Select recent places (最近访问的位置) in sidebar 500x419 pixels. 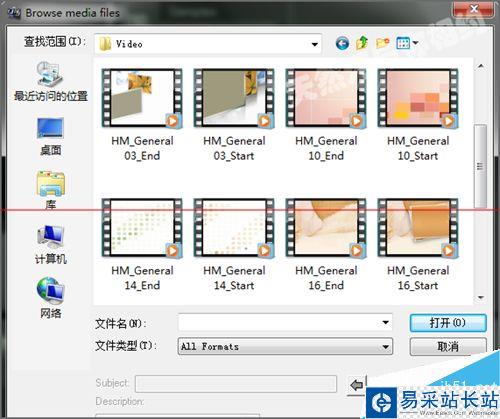coord(51,81)
